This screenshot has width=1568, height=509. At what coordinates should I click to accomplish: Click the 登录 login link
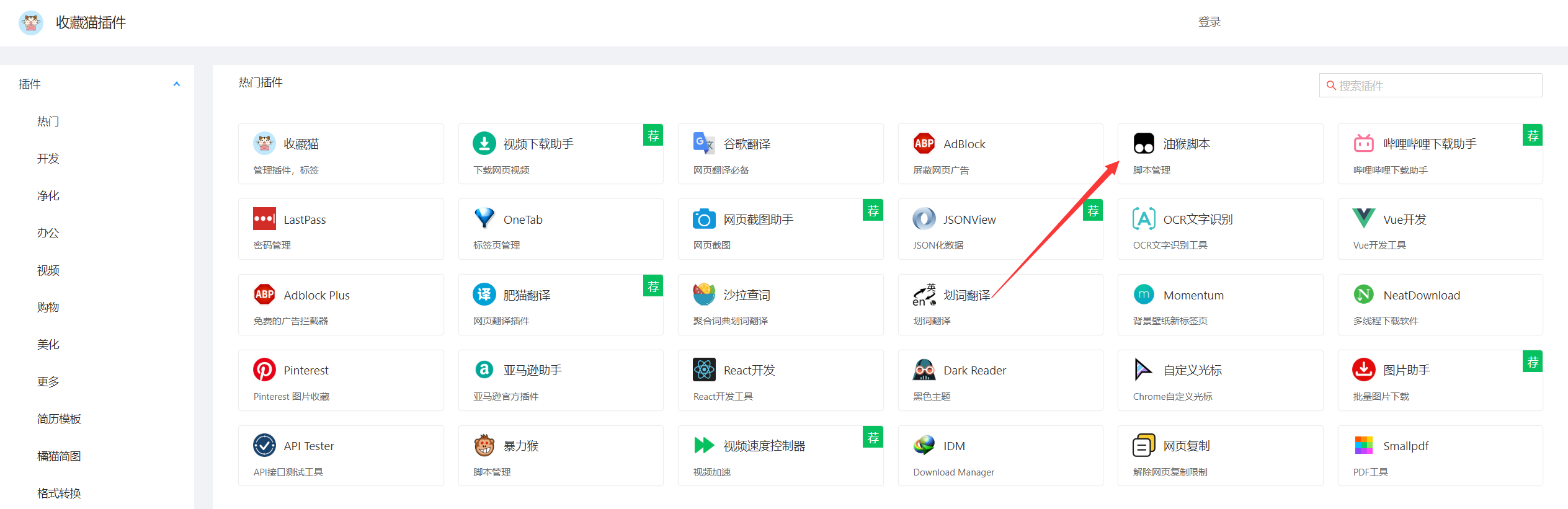click(1209, 22)
